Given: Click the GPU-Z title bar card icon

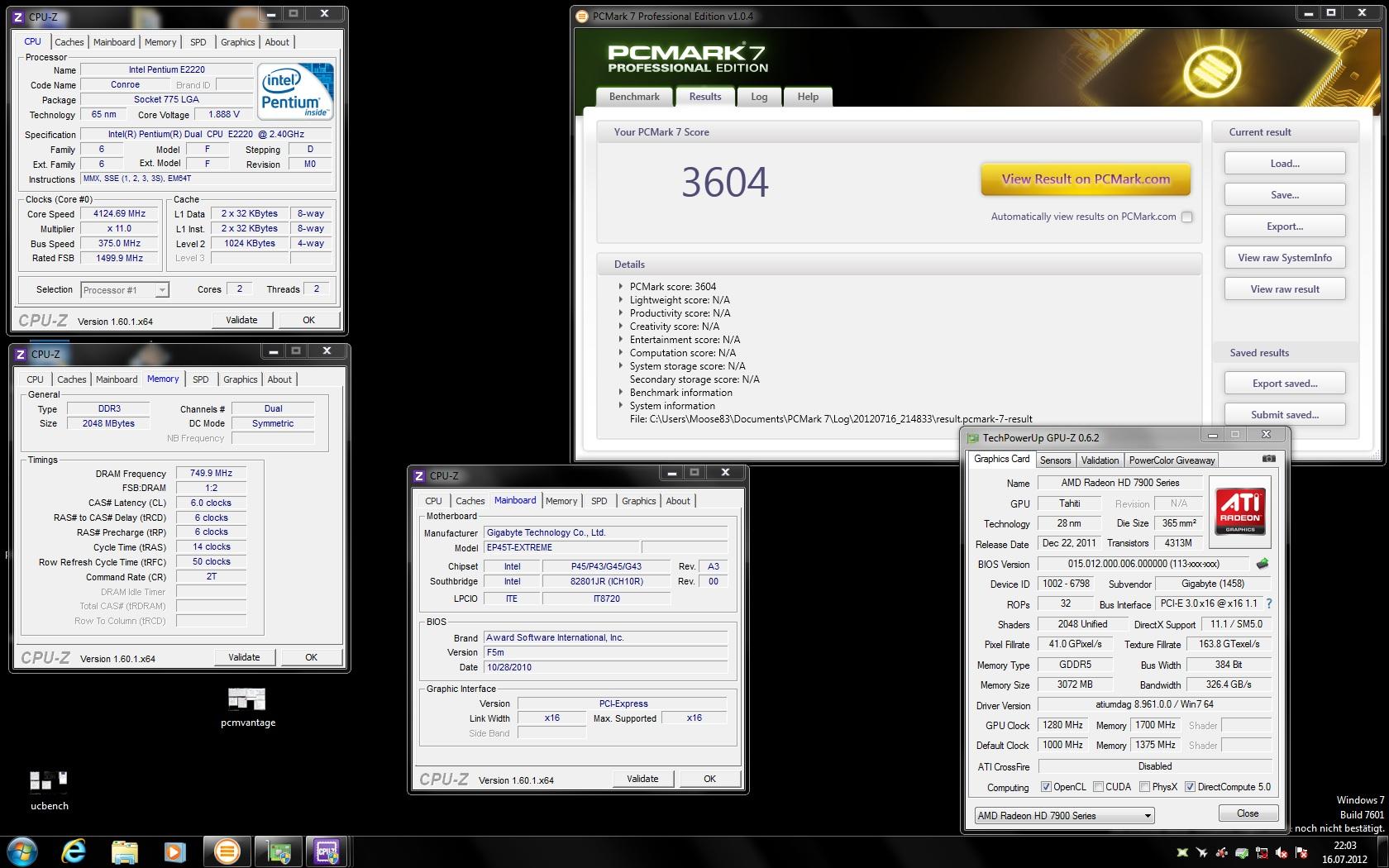Looking at the screenshot, I should coord(972,437).
